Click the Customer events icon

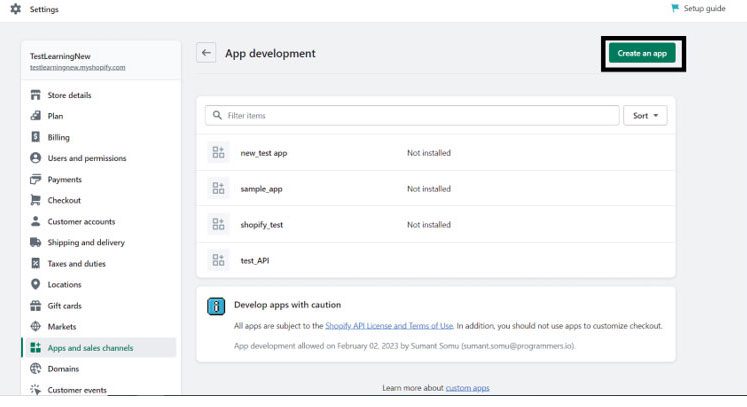tap(36, 389)
